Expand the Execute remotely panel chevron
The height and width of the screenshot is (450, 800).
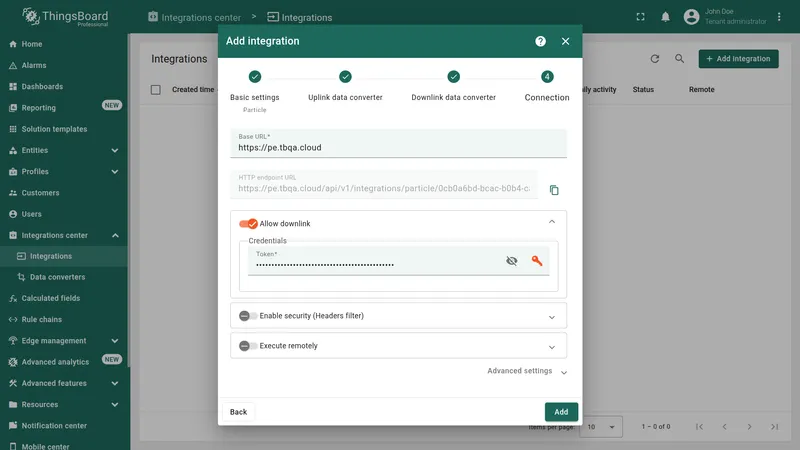point(552,347)
